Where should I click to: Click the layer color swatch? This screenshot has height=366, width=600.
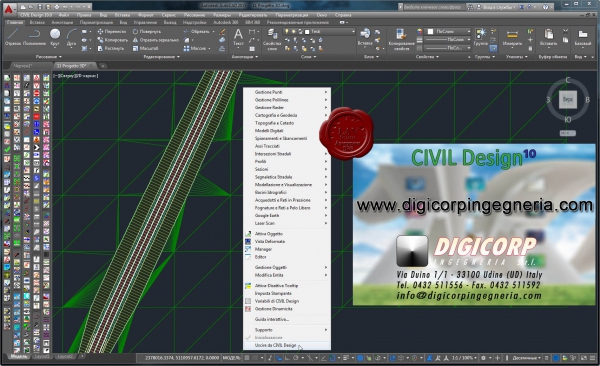307,31
